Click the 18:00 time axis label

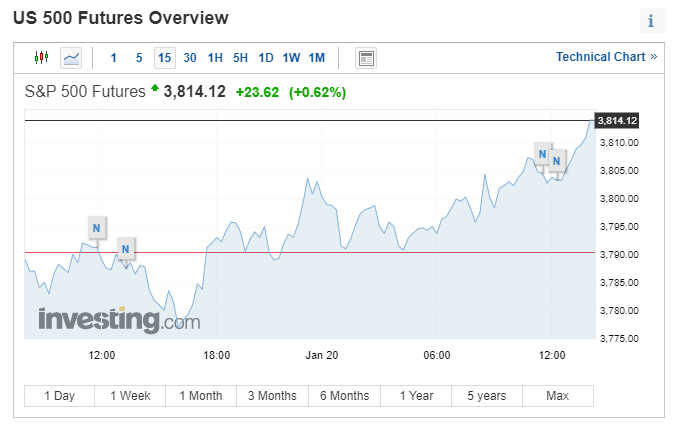click(217, 355)
